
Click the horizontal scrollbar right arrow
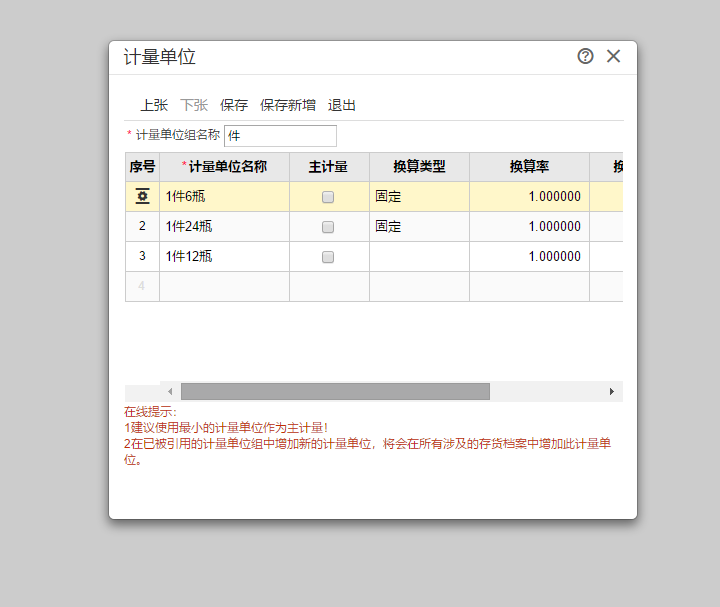612,392
